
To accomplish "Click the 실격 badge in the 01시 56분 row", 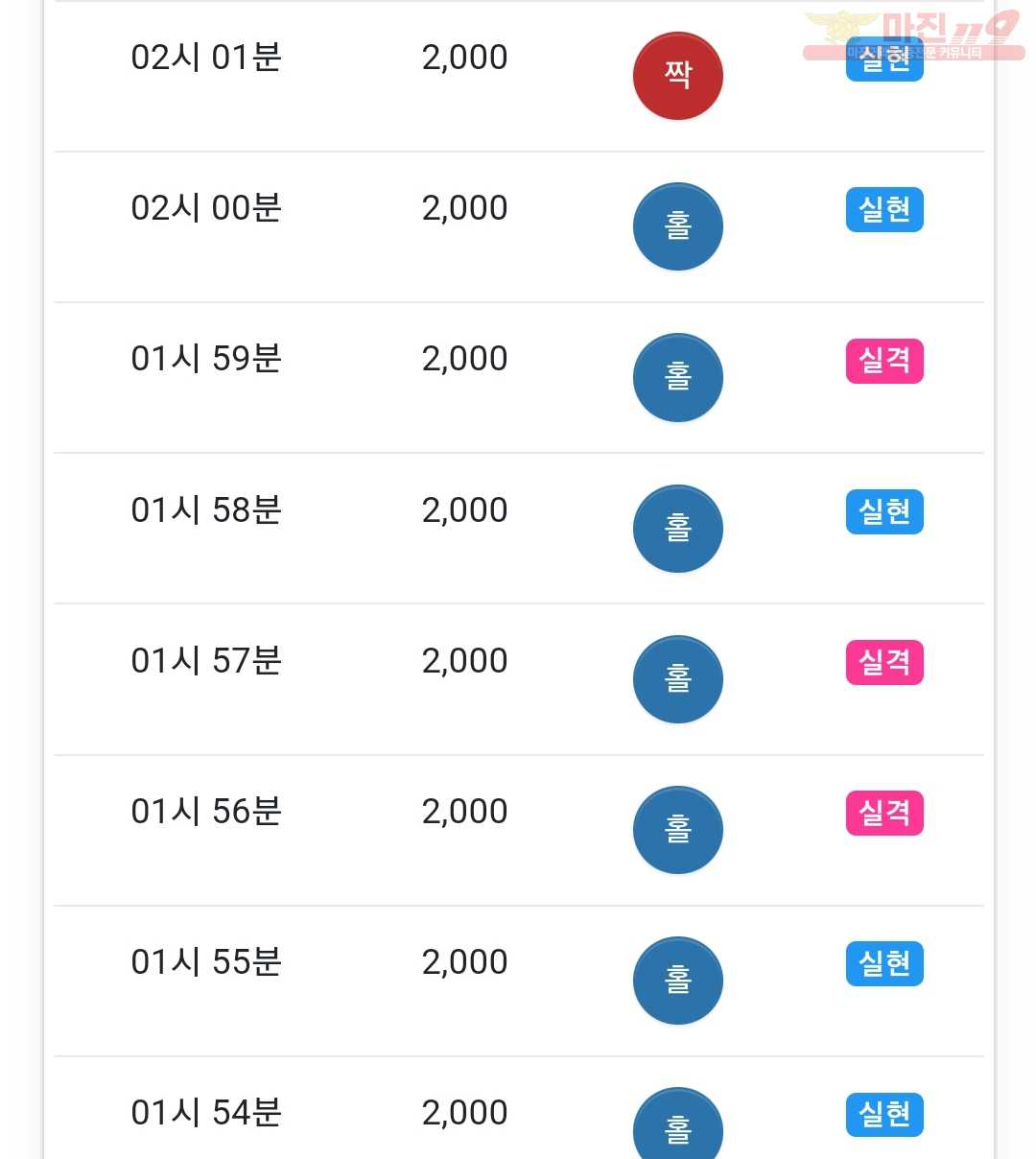I will coord(884,813).
